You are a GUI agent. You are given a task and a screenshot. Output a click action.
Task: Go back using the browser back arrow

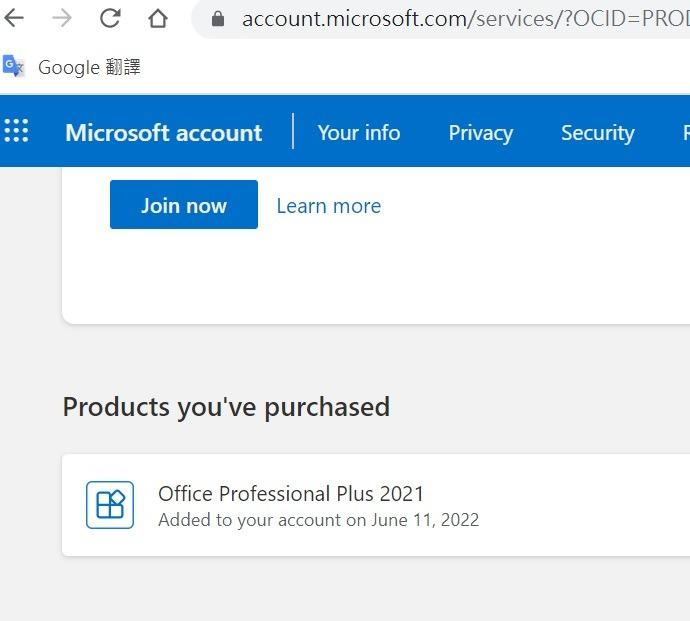tap(14, 18)
